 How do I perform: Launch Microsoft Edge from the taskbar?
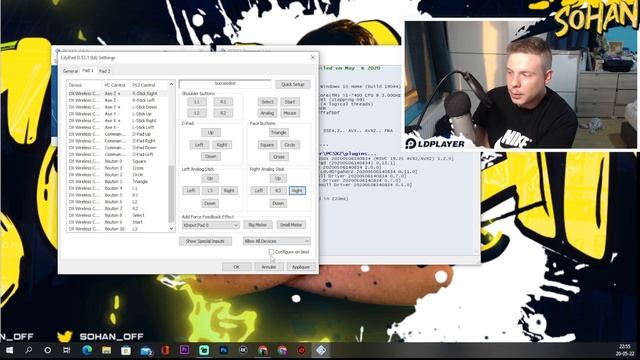[87, 350]
